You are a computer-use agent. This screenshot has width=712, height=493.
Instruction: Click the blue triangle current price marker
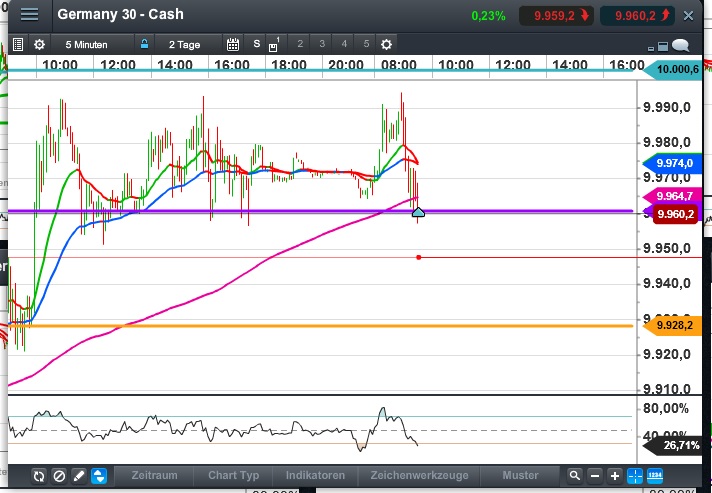pos(418,212)
